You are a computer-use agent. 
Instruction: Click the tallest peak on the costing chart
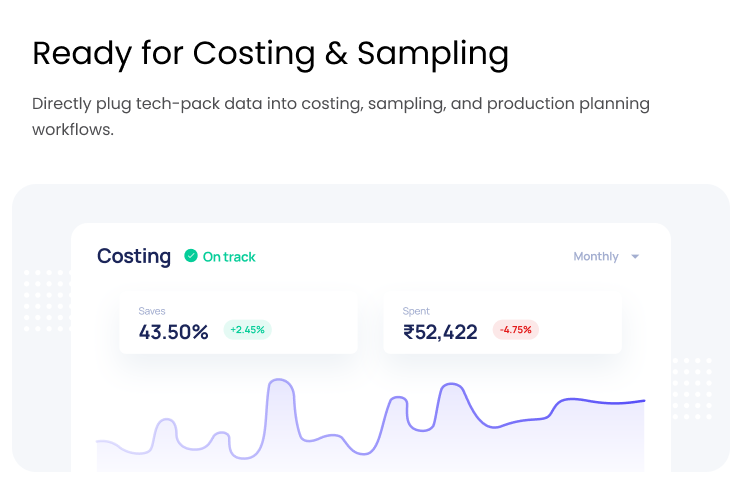[281, 381]
